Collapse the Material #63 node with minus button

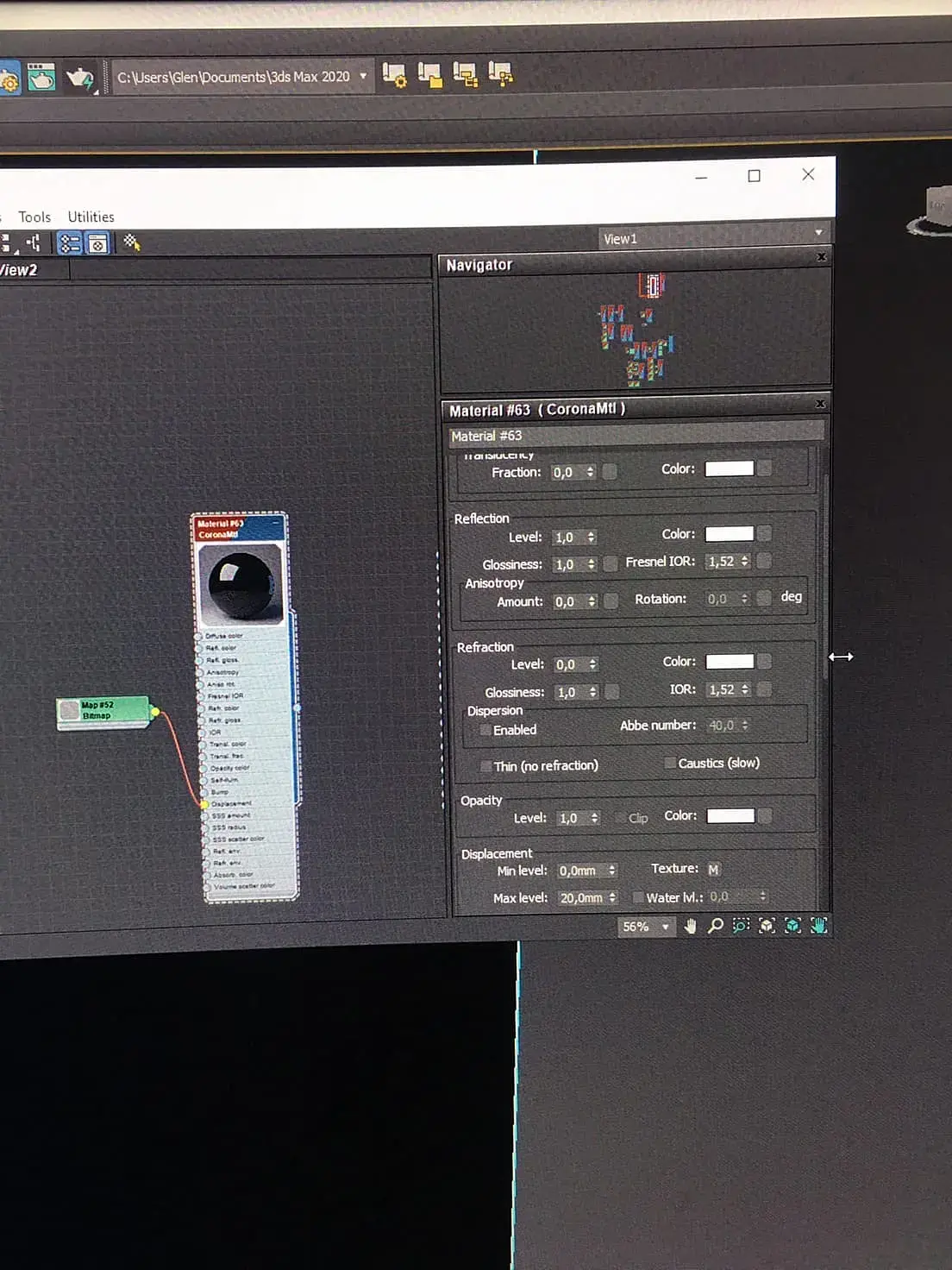[x=277, y=523]
